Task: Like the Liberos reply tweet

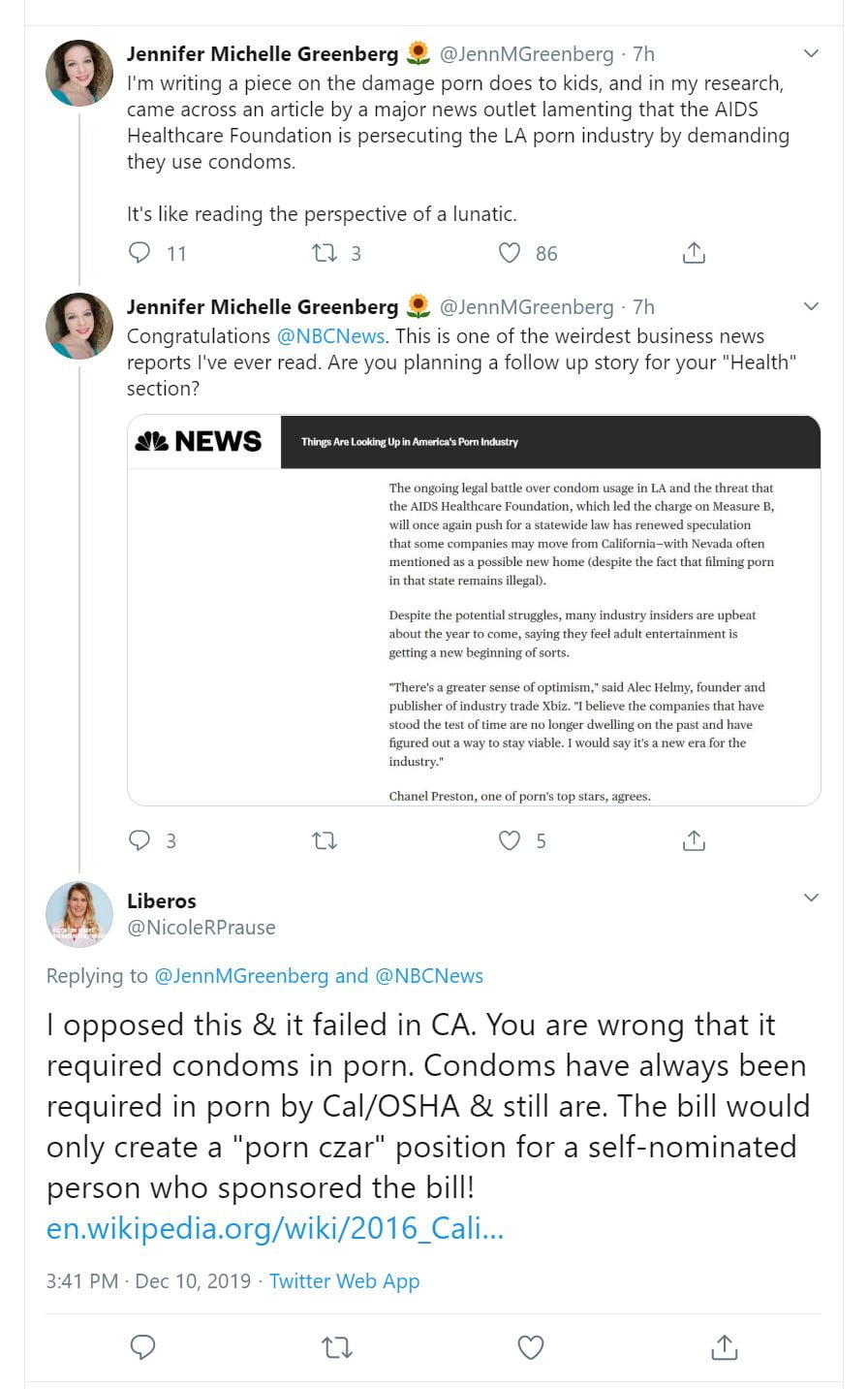Action: tap(531, 1346)
